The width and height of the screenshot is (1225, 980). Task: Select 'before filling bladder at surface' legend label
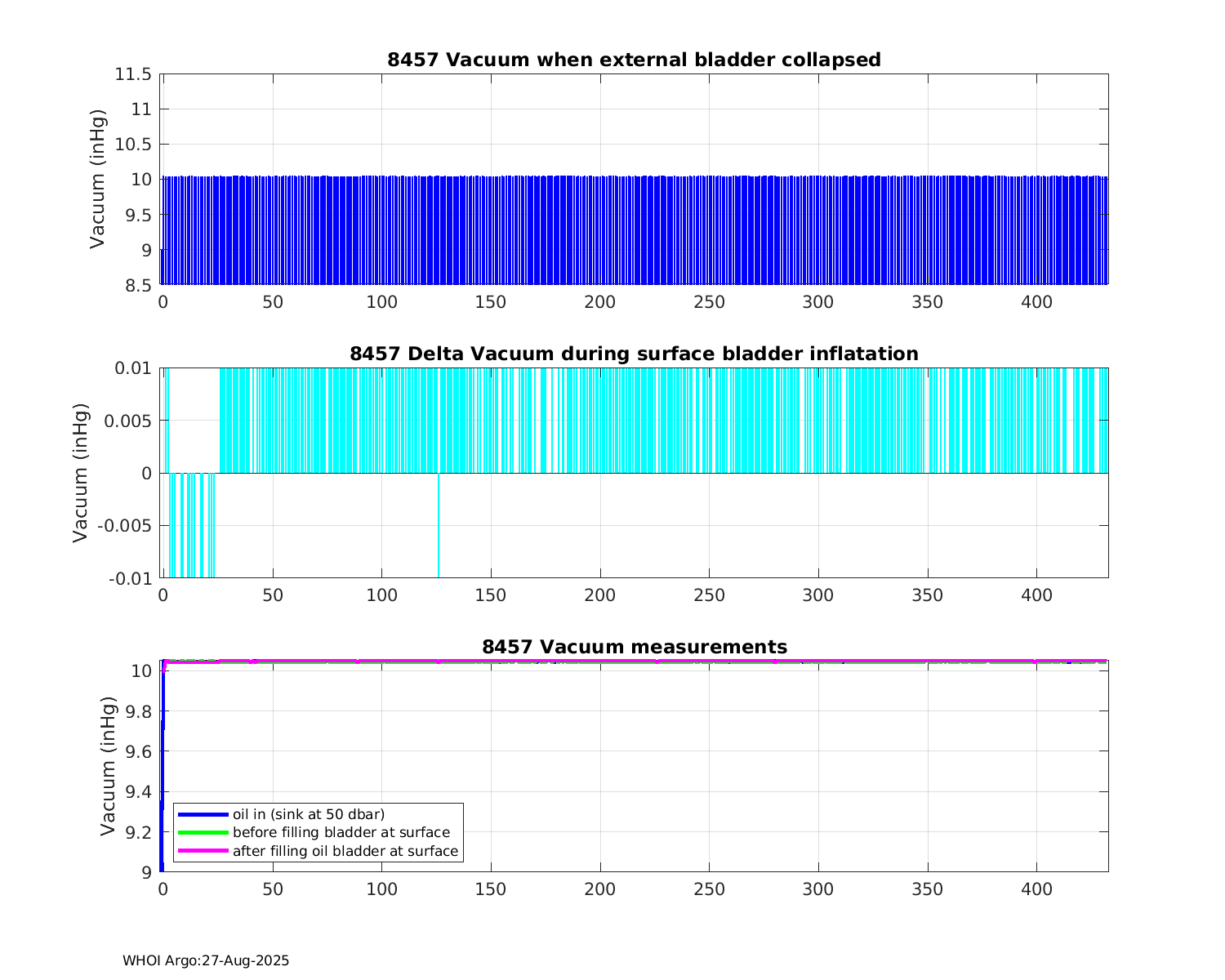pyautogui.click(x=341, y=833)
